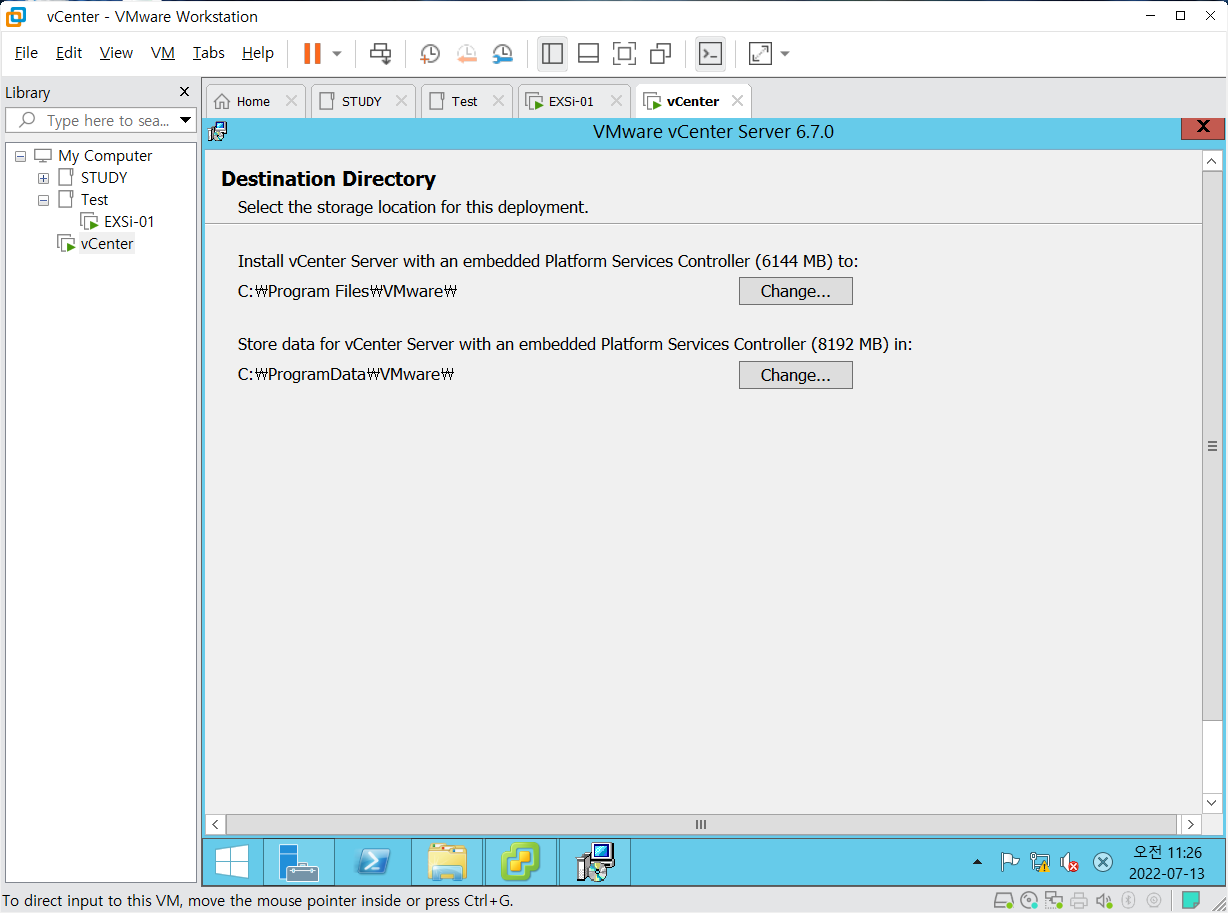Click the horizontal scrollbar thumb
This screenshot has height=913, width=1228.
pyautogui.click(x=701, y=825)
